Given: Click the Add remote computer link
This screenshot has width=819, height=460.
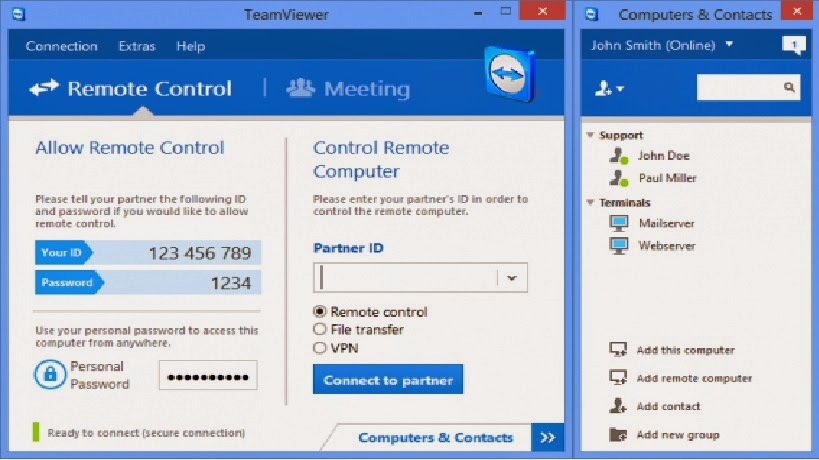Looking at the screenshot, I should click(x=694, y=378).
